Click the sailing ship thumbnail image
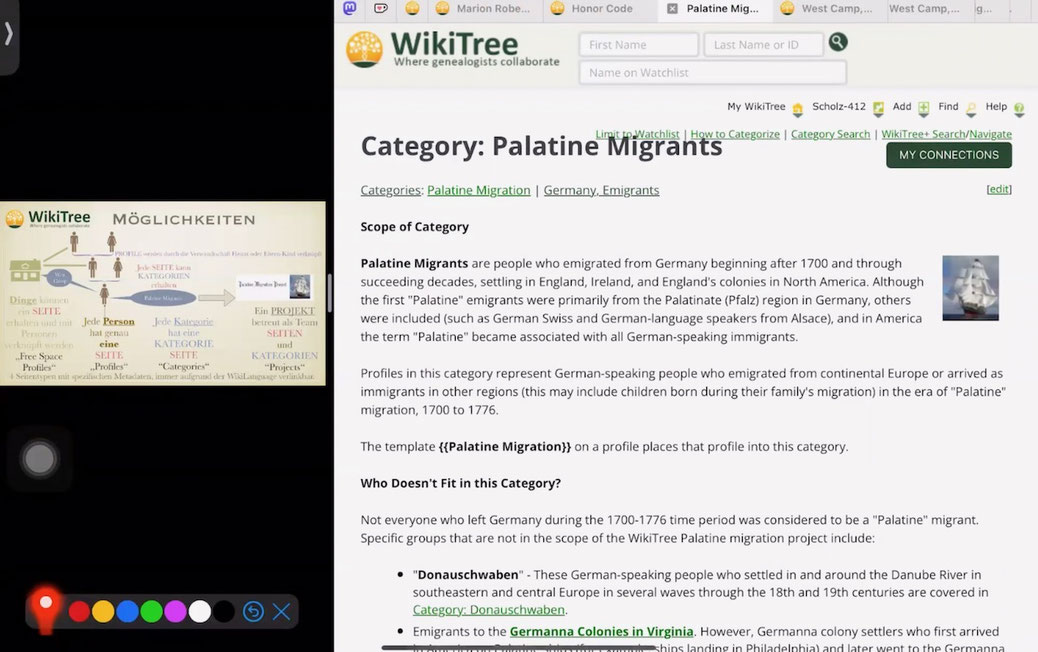 [970, 288]
